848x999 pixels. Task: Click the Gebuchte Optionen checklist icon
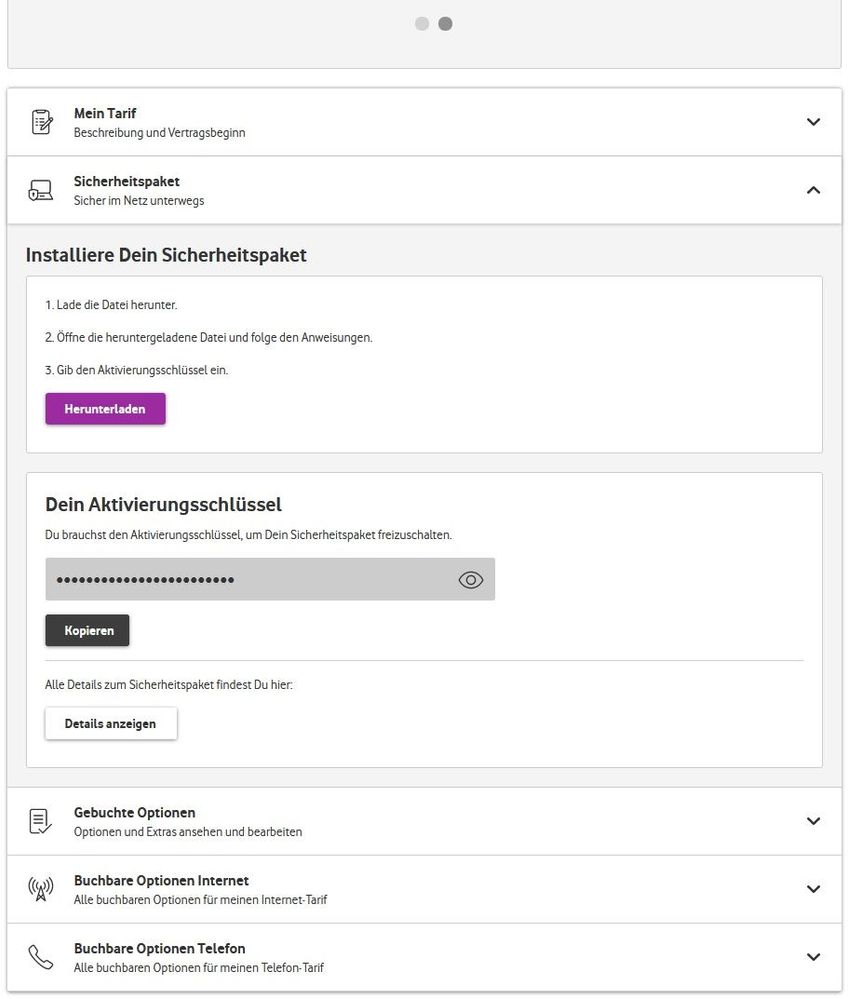pos(41,821)
